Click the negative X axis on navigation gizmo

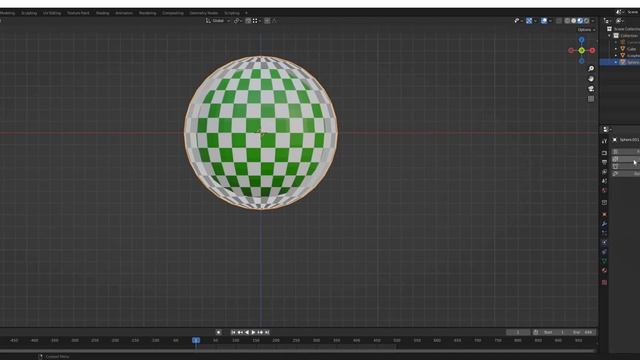tap(571, 50)
